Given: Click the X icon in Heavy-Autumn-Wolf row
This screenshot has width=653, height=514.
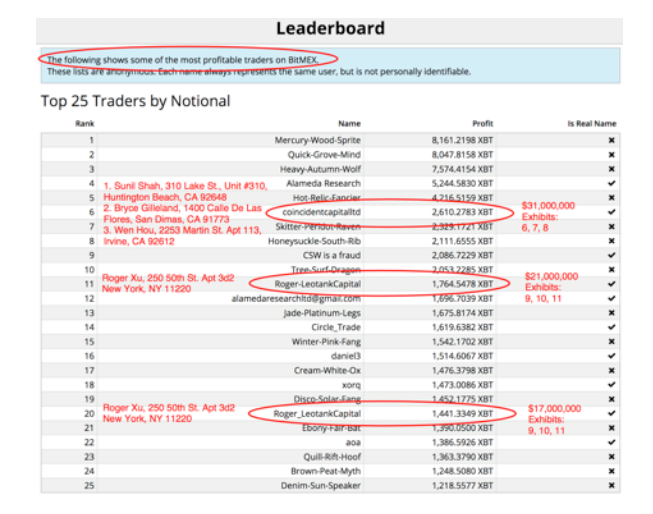Looking at the screenshot, I should coord(612,169).
